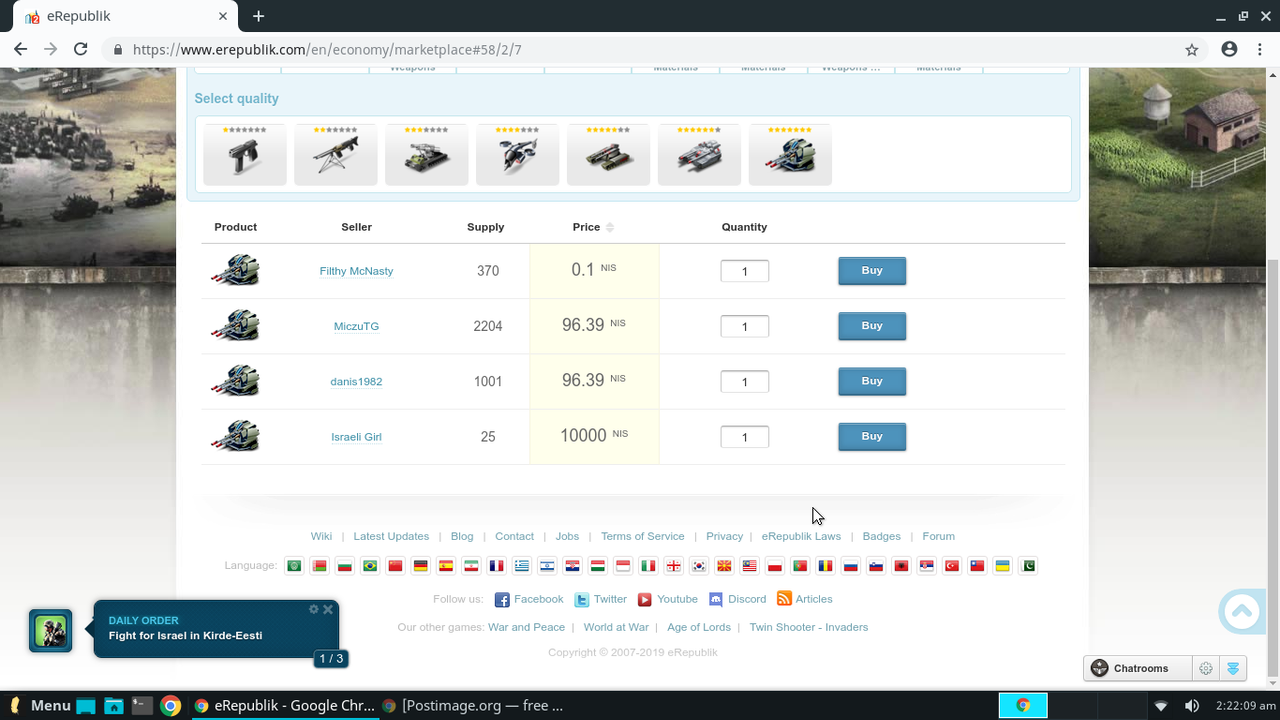Screen dimensions: 1280x720
Task: Close the Daily Order popup
Action: click(328, 609)
